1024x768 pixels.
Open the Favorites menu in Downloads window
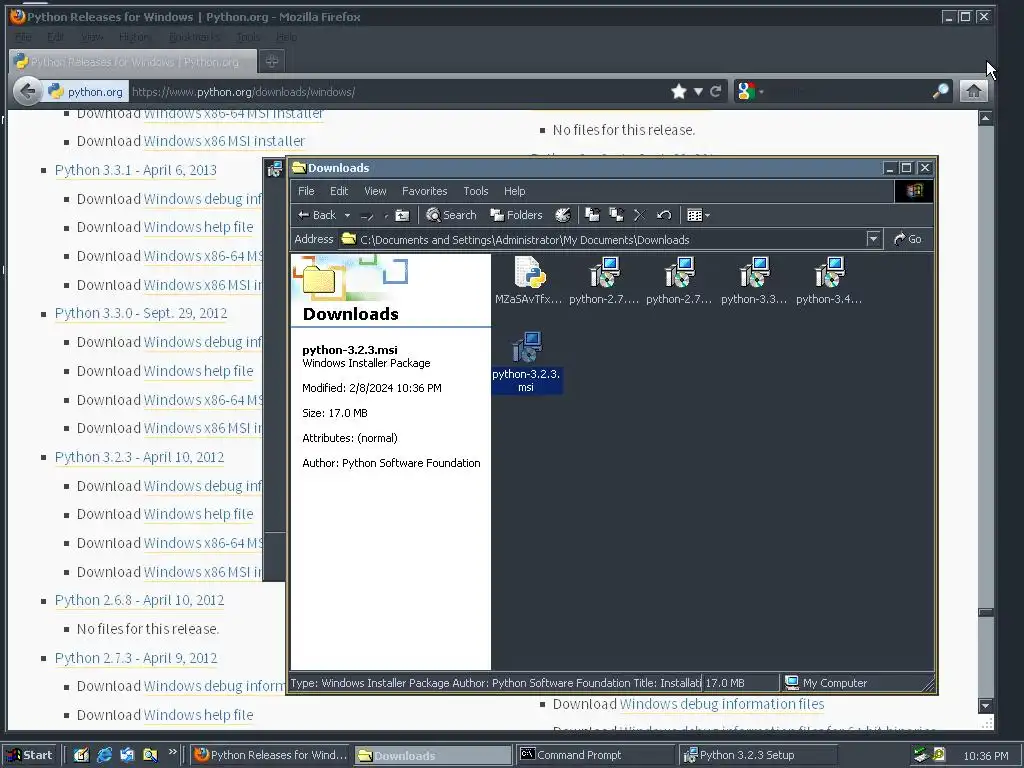click(424, 191)
